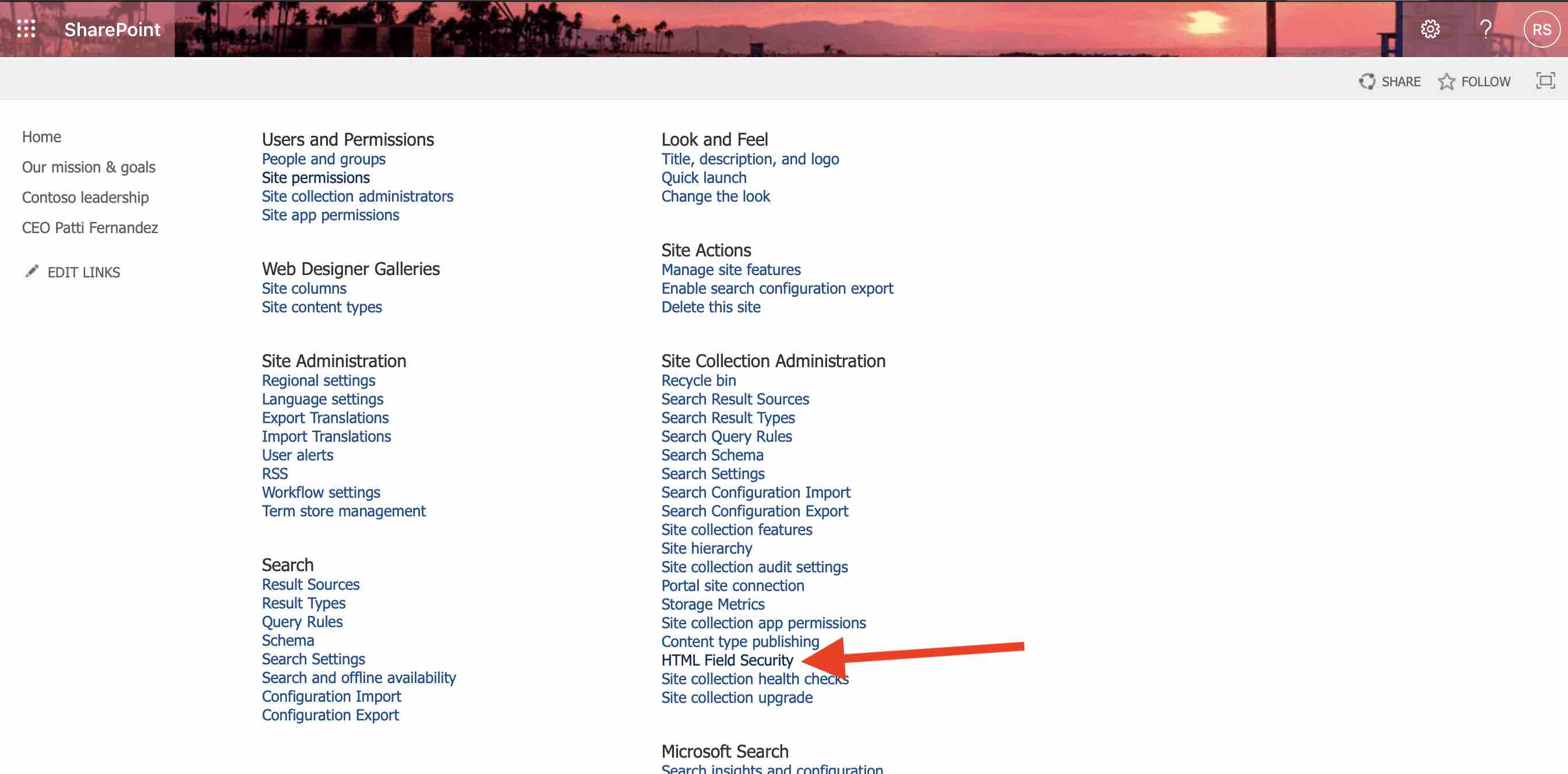Open Site collection health checks
The image size is (1568, 774).
pos(755,678)
